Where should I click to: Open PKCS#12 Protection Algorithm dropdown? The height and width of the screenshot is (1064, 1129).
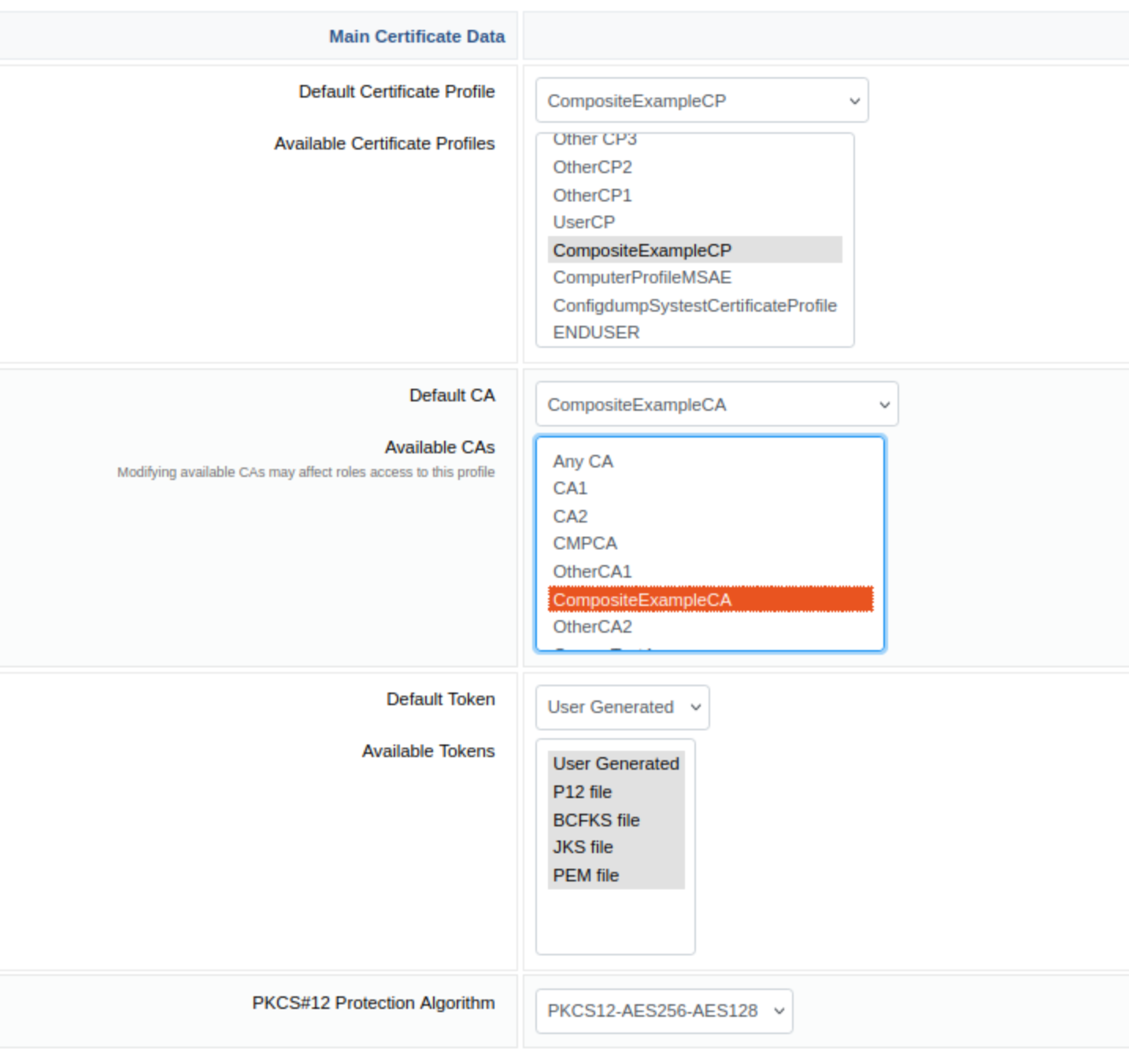tap(663, 1010)
